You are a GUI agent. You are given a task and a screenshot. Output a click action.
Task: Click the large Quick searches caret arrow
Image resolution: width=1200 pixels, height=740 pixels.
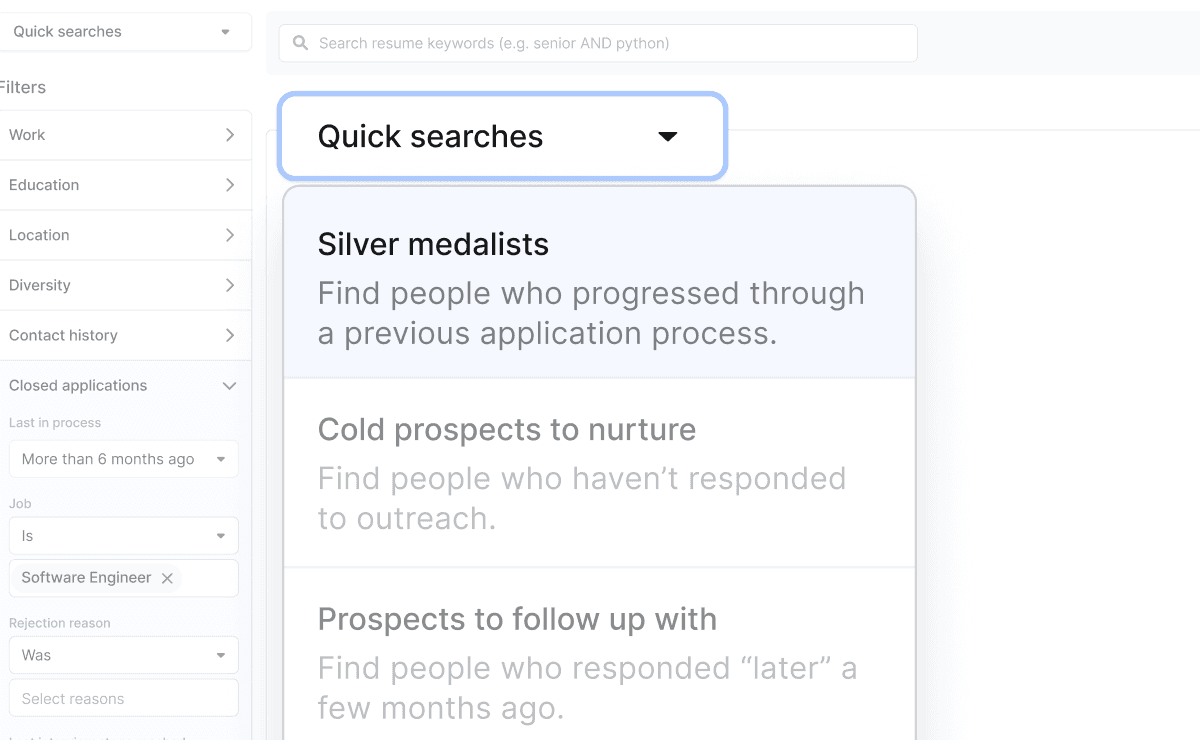coord(667,136)
